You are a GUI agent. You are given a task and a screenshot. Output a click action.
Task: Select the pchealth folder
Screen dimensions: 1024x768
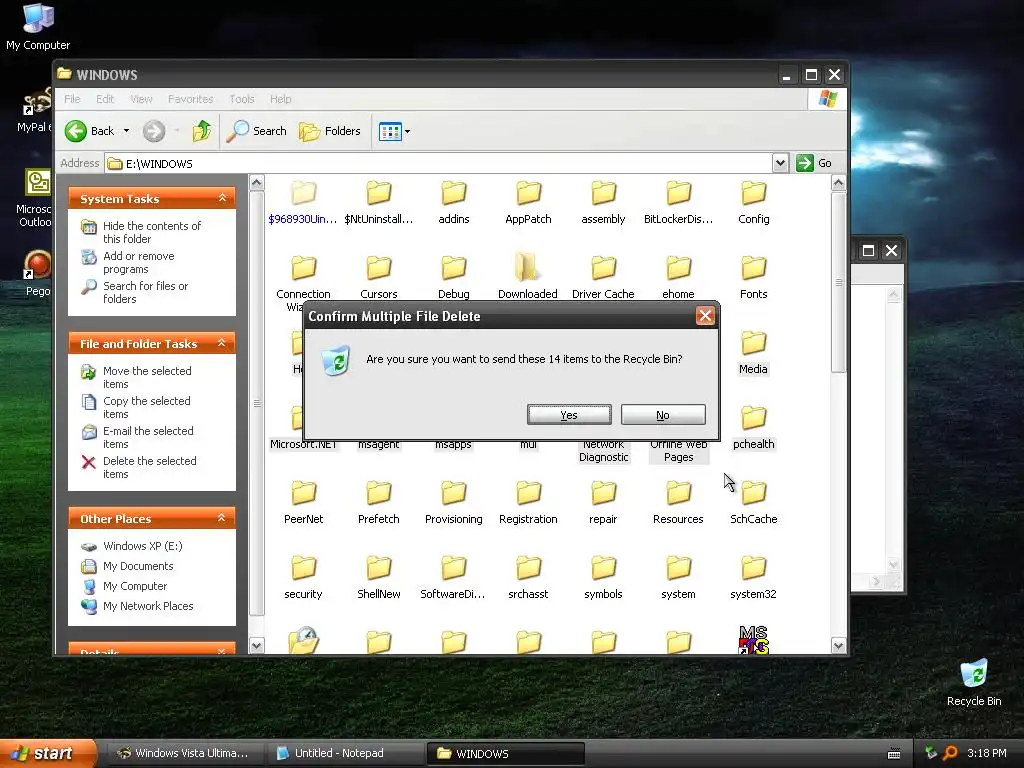(x=754, y=428)
